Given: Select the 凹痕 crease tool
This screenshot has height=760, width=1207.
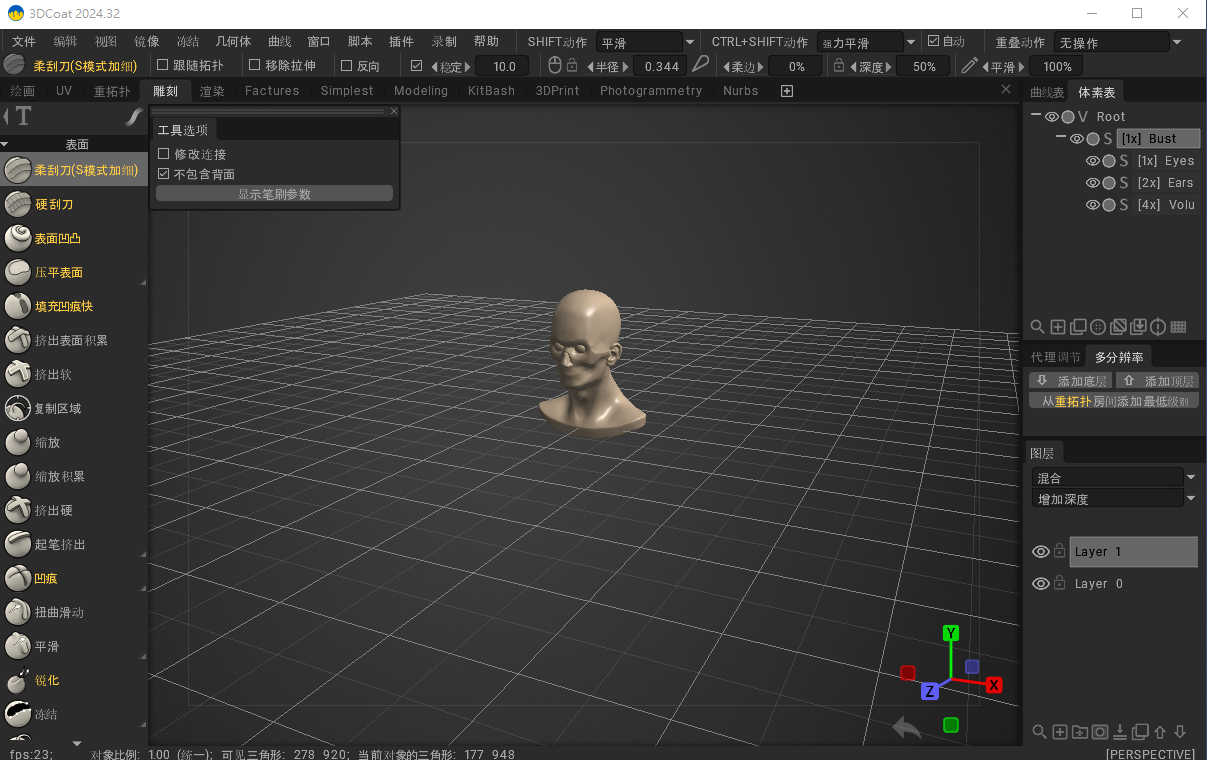Looking at the screenshot, I should click(74, 578).
